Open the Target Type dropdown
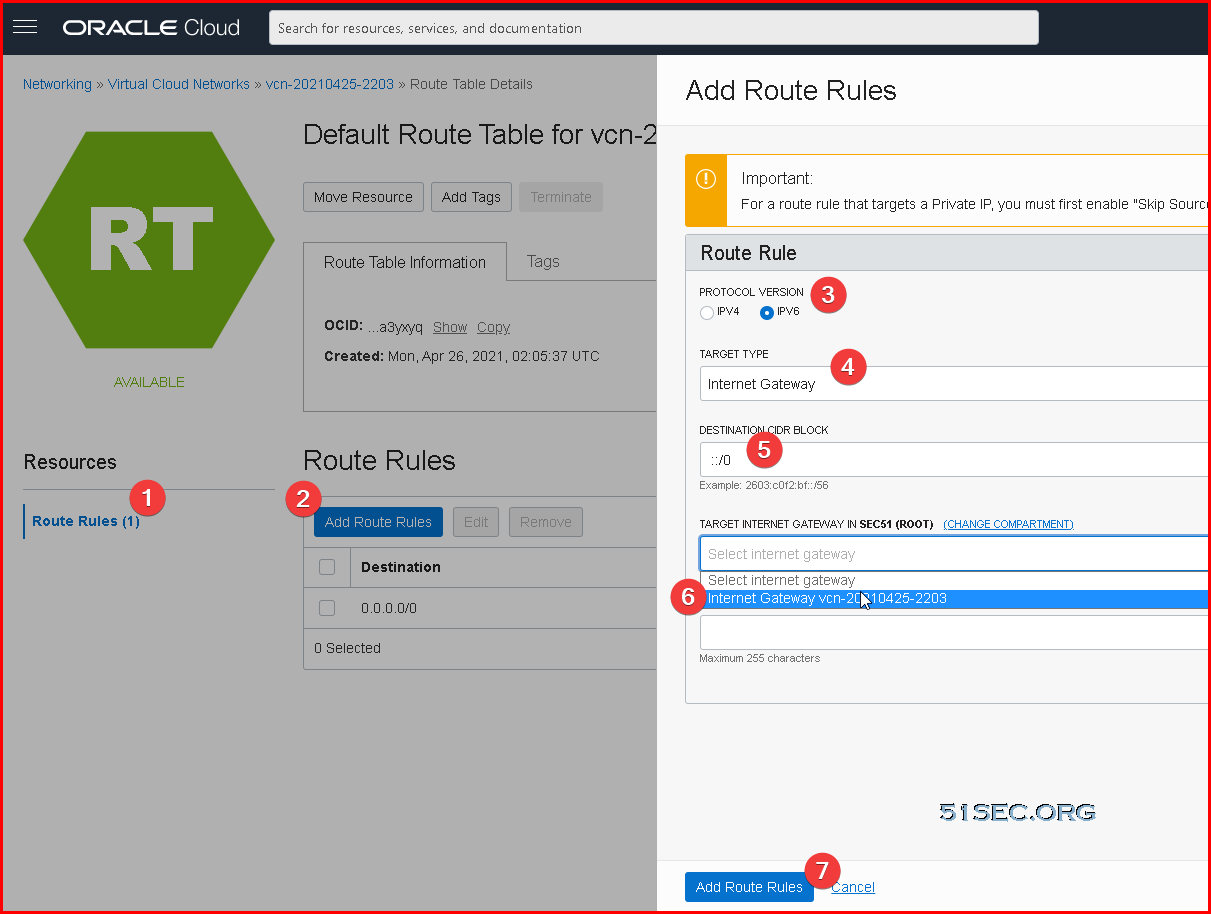 coord(954,384)
